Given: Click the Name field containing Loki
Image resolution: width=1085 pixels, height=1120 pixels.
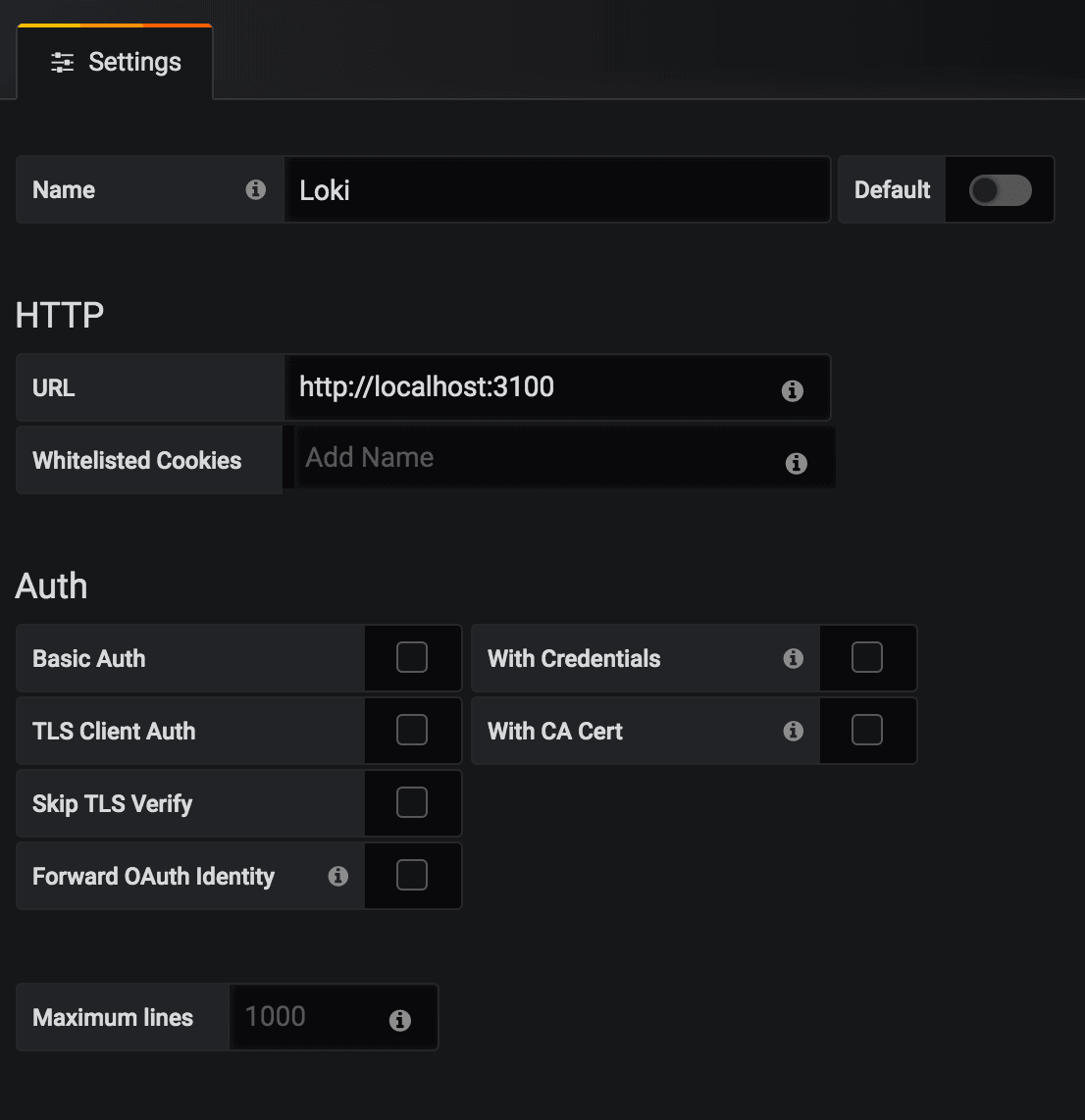Looking at the screenshot, I should 556,190.
